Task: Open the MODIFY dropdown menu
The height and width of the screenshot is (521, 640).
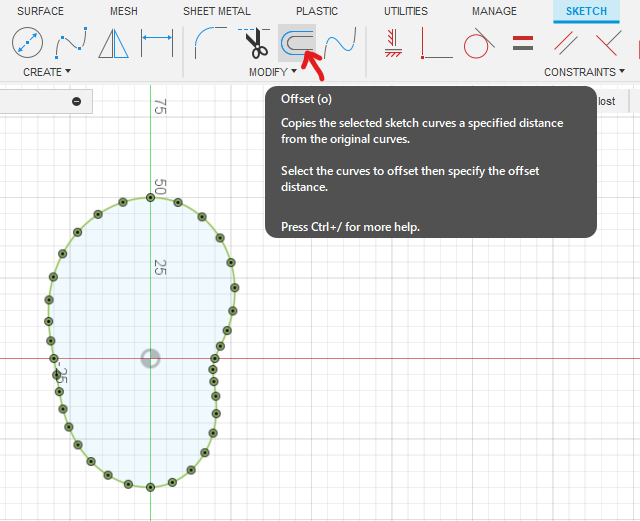Action: [273, 72]
